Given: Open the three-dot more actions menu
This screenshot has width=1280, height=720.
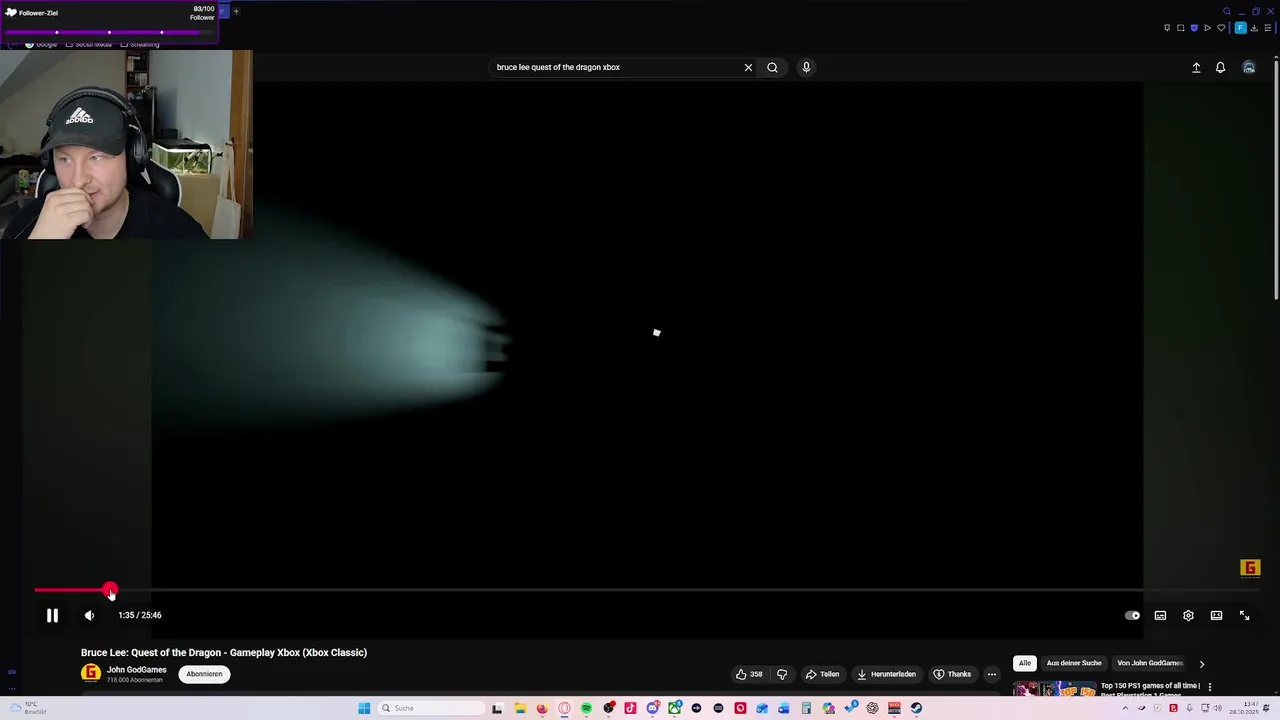Looking at the screenshot, I should click(991, 674).
